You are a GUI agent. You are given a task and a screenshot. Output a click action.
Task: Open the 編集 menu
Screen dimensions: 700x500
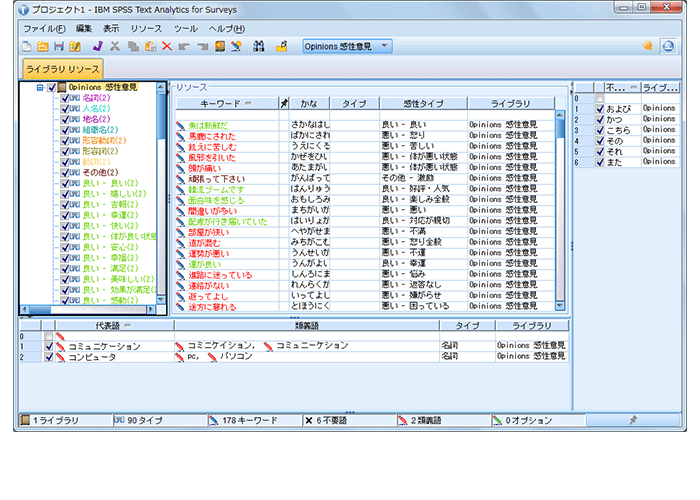83,29
